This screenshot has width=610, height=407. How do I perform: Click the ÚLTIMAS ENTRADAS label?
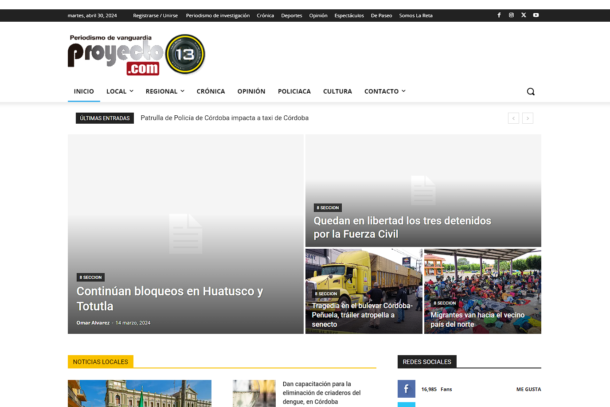(105, 118)
